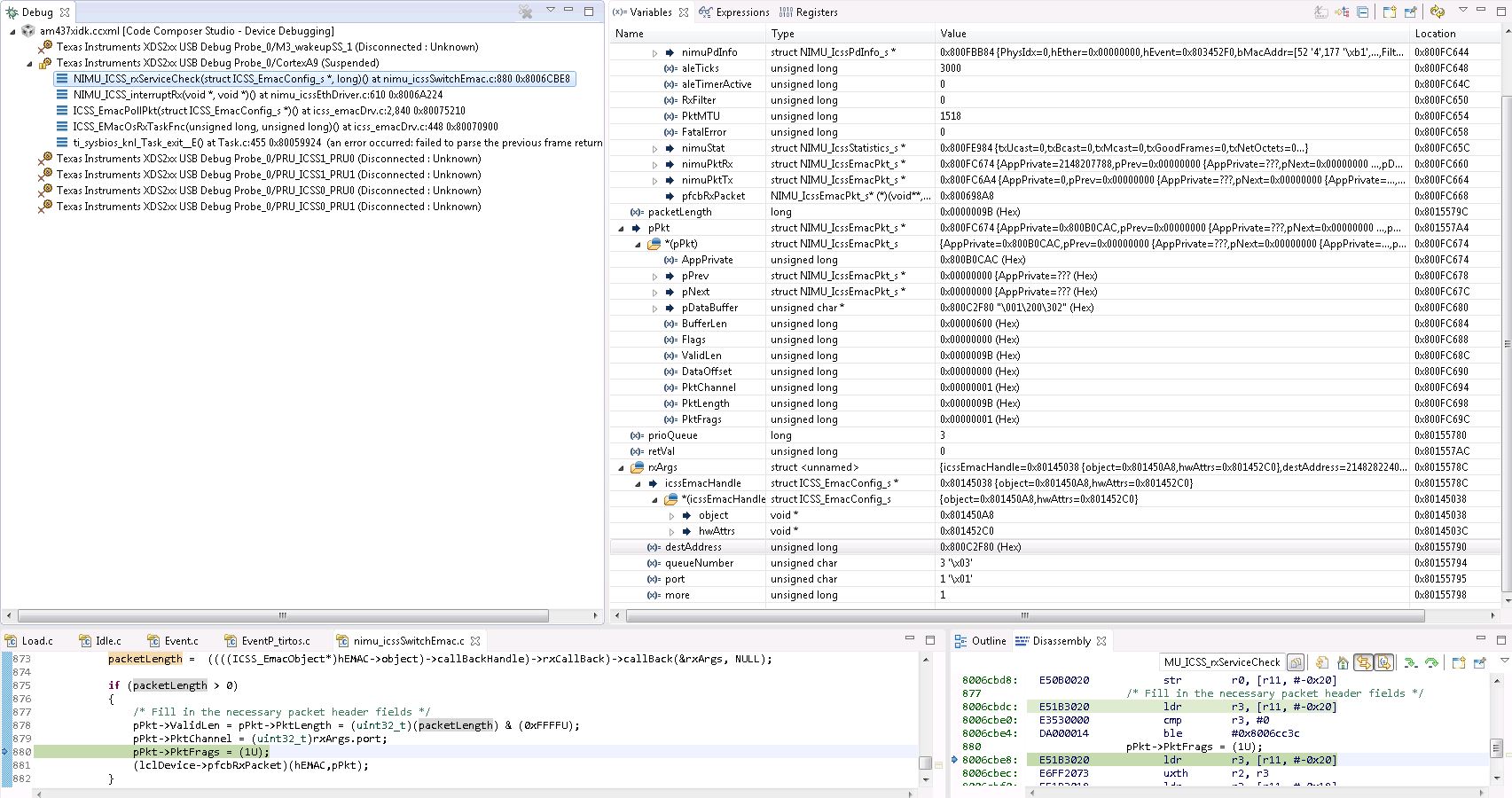Toggle Link with Active Debug Context
Image resolution: width=1512 pixels, height=798 pixels.
click(x=1363, y=662)
